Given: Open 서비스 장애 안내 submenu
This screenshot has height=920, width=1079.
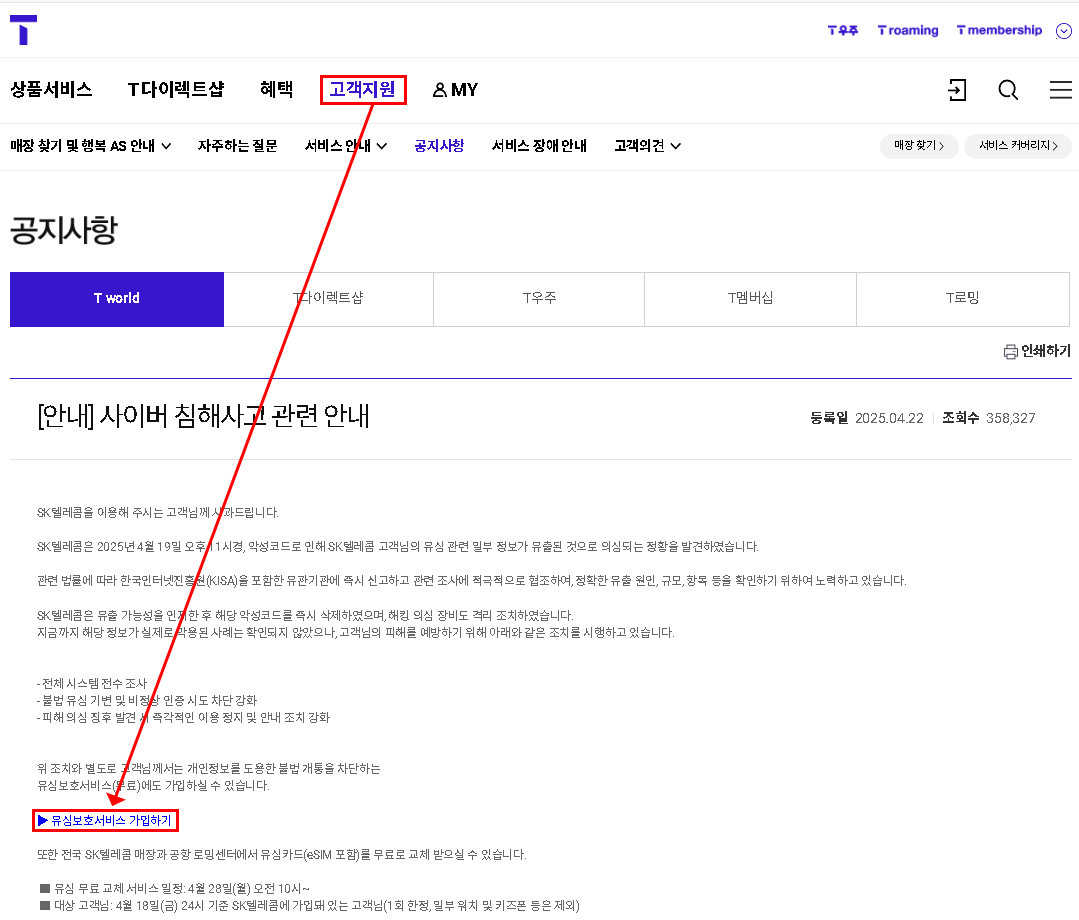Looking at the screenshot, I should coord(539,146).
